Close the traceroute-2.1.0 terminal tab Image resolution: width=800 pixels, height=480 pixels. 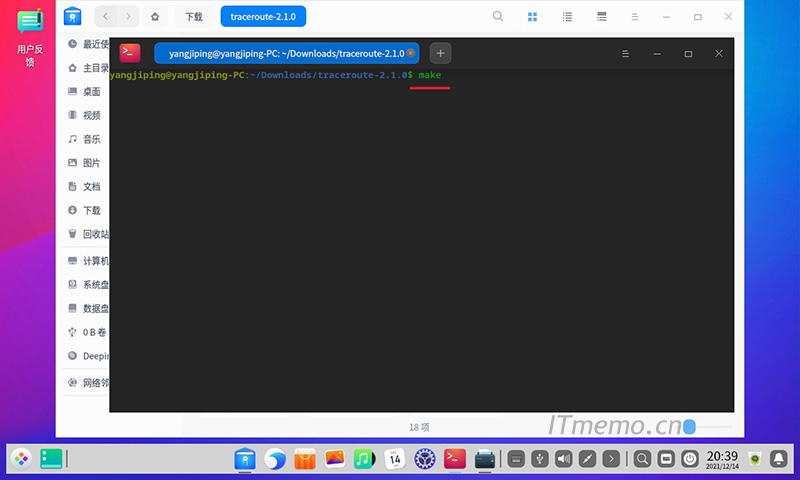(410, 53)
